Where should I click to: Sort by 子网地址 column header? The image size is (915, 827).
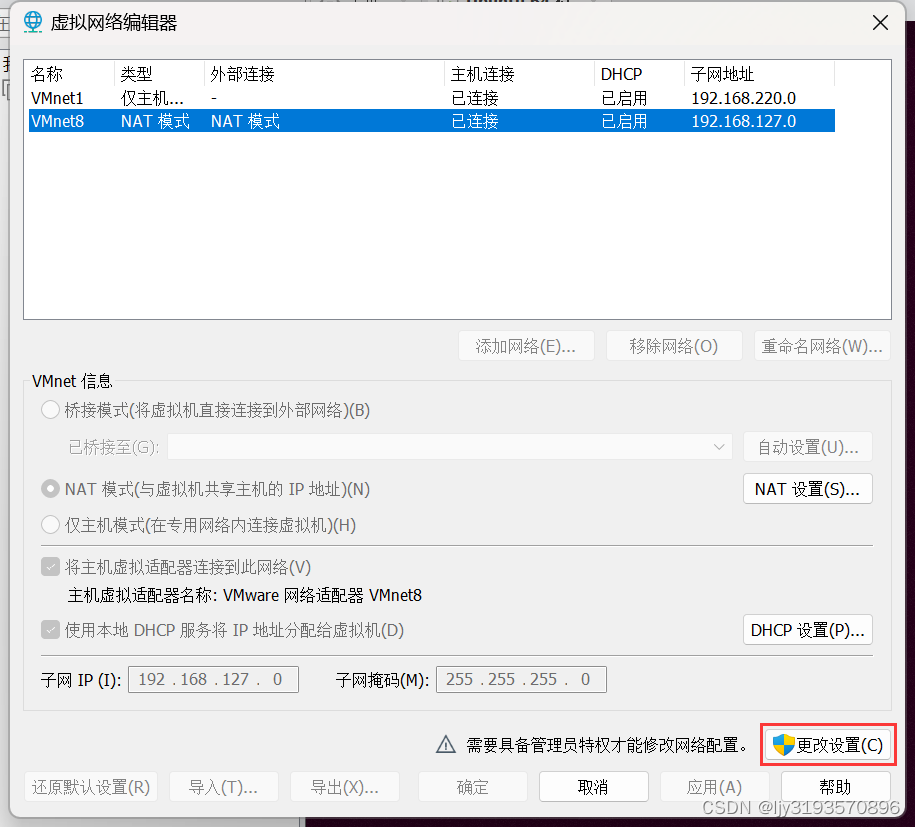[x=760, y=74]
